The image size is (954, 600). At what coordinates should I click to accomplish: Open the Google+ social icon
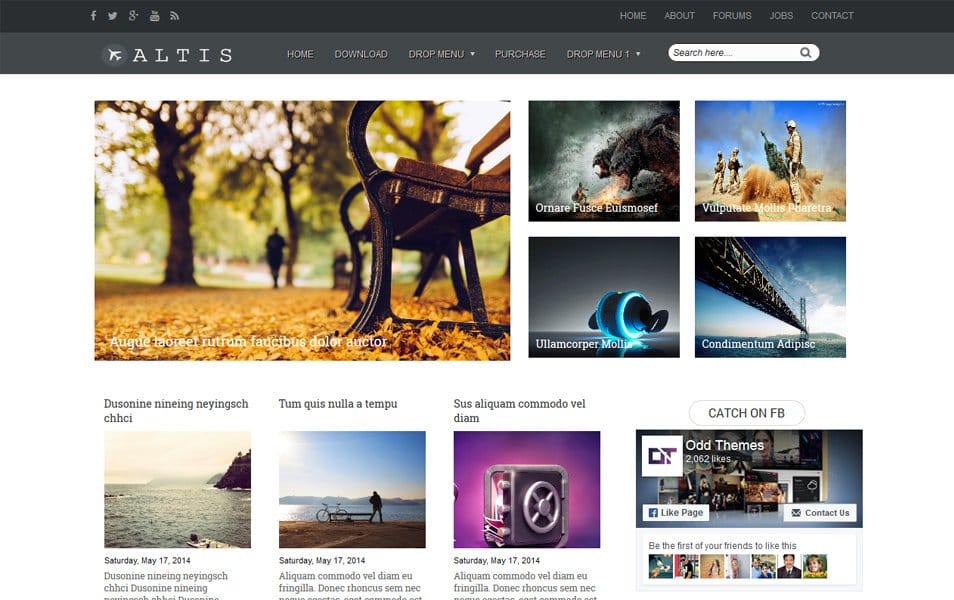coord(133,15)
